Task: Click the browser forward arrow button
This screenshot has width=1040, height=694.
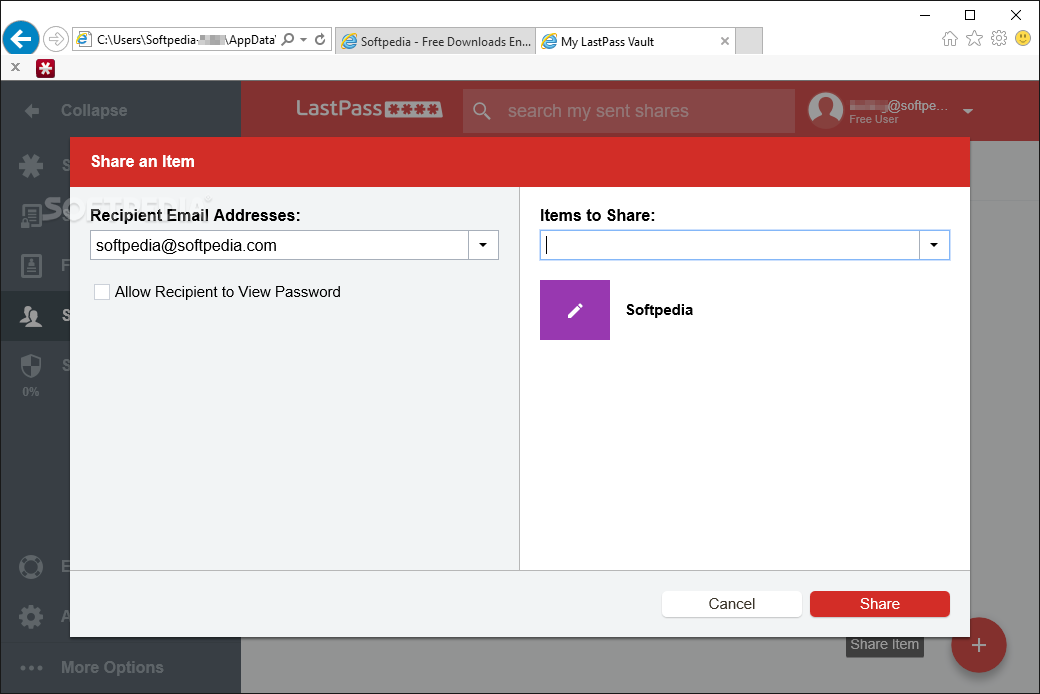Action: [x=56, y=39]
